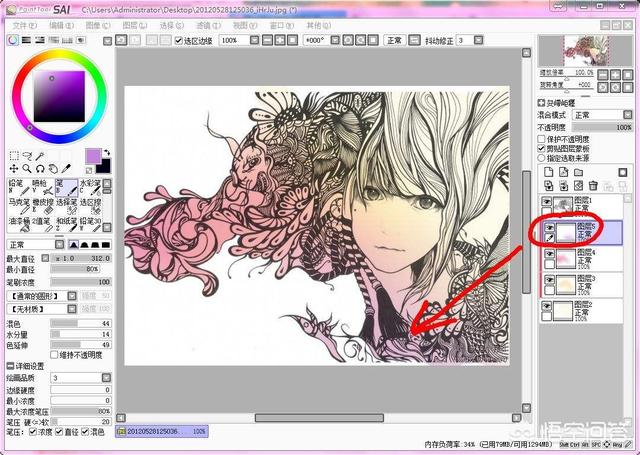This screenshot has height=455, width=640.
Task: Open the 绘画品质 quality dropdown
Action: [x=106, y=377]
